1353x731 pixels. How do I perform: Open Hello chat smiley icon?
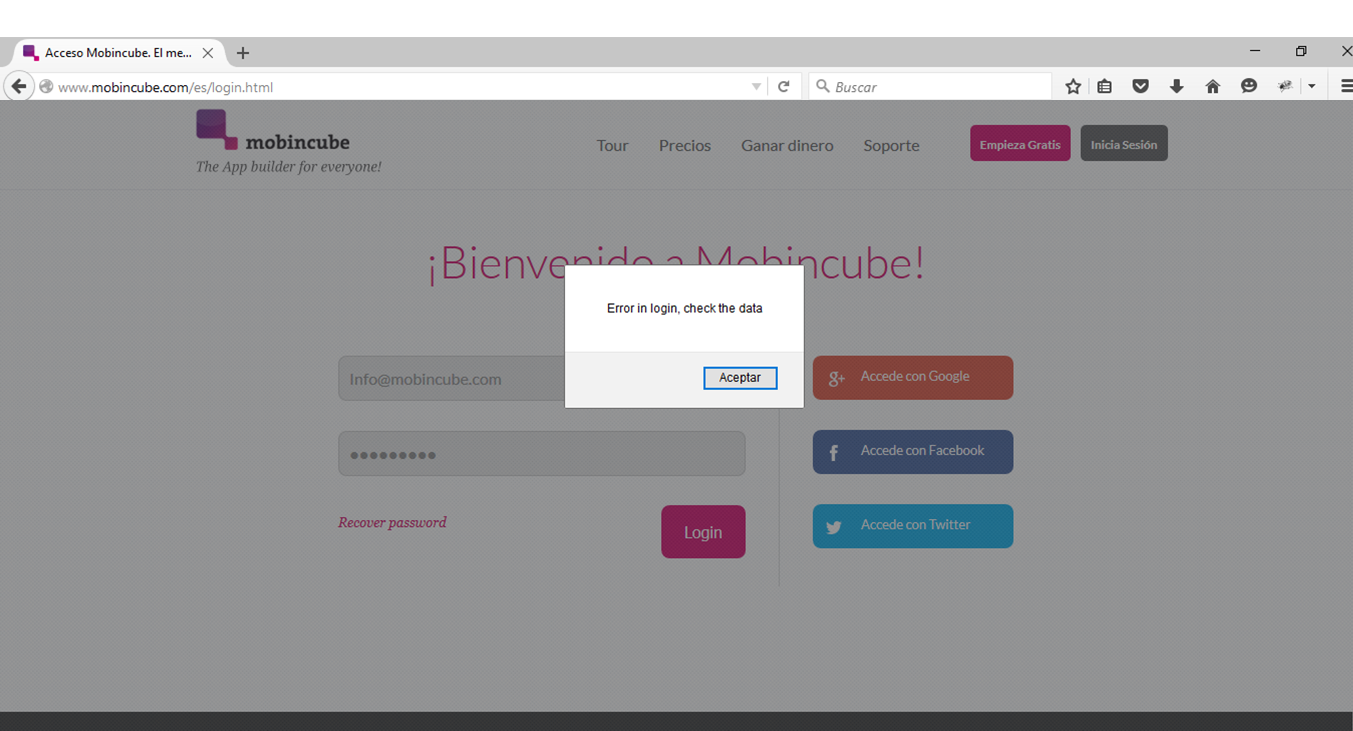coord(1249,87)
